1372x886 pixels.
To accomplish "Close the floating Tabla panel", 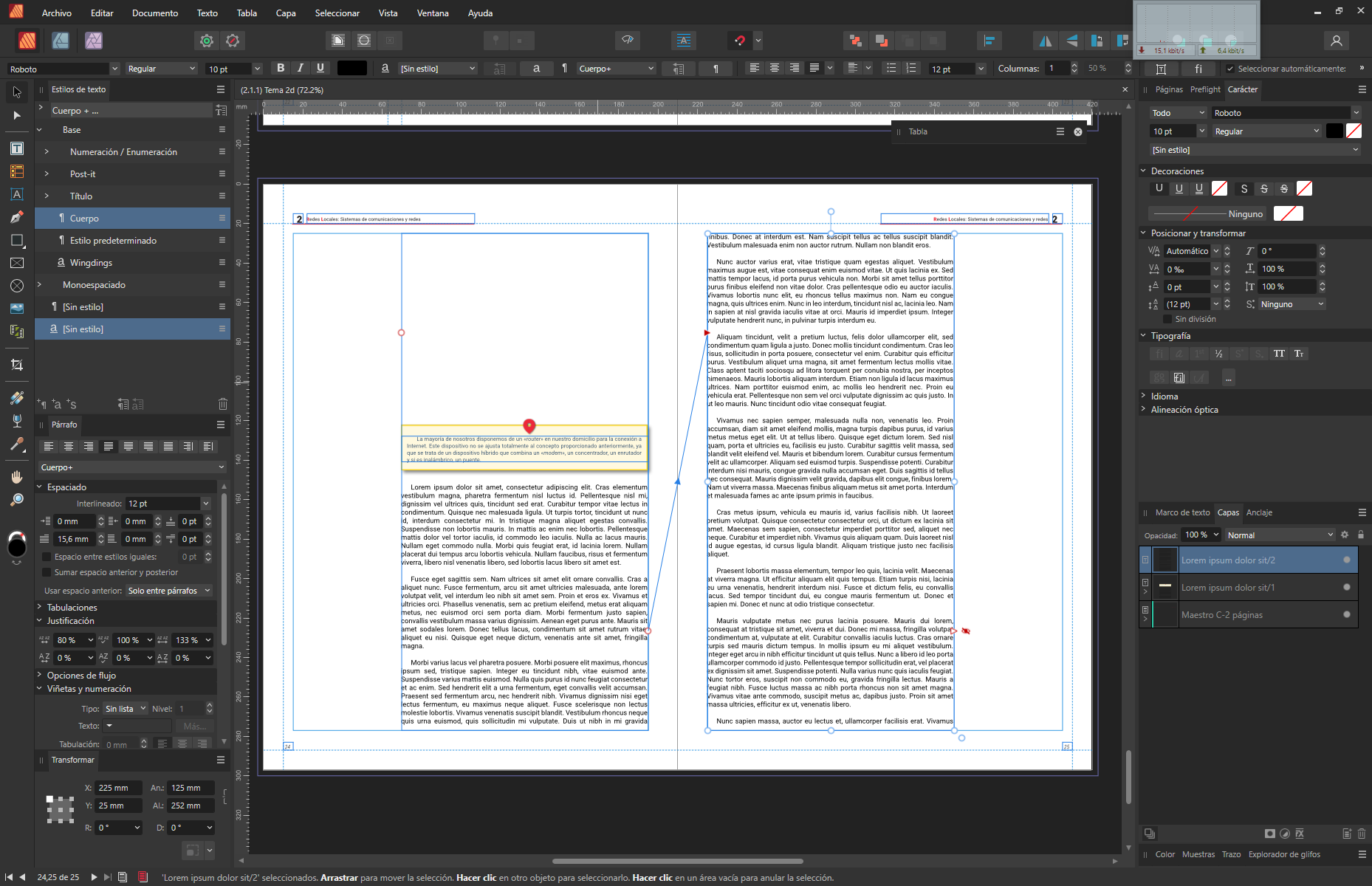I will pos(1078,131).
